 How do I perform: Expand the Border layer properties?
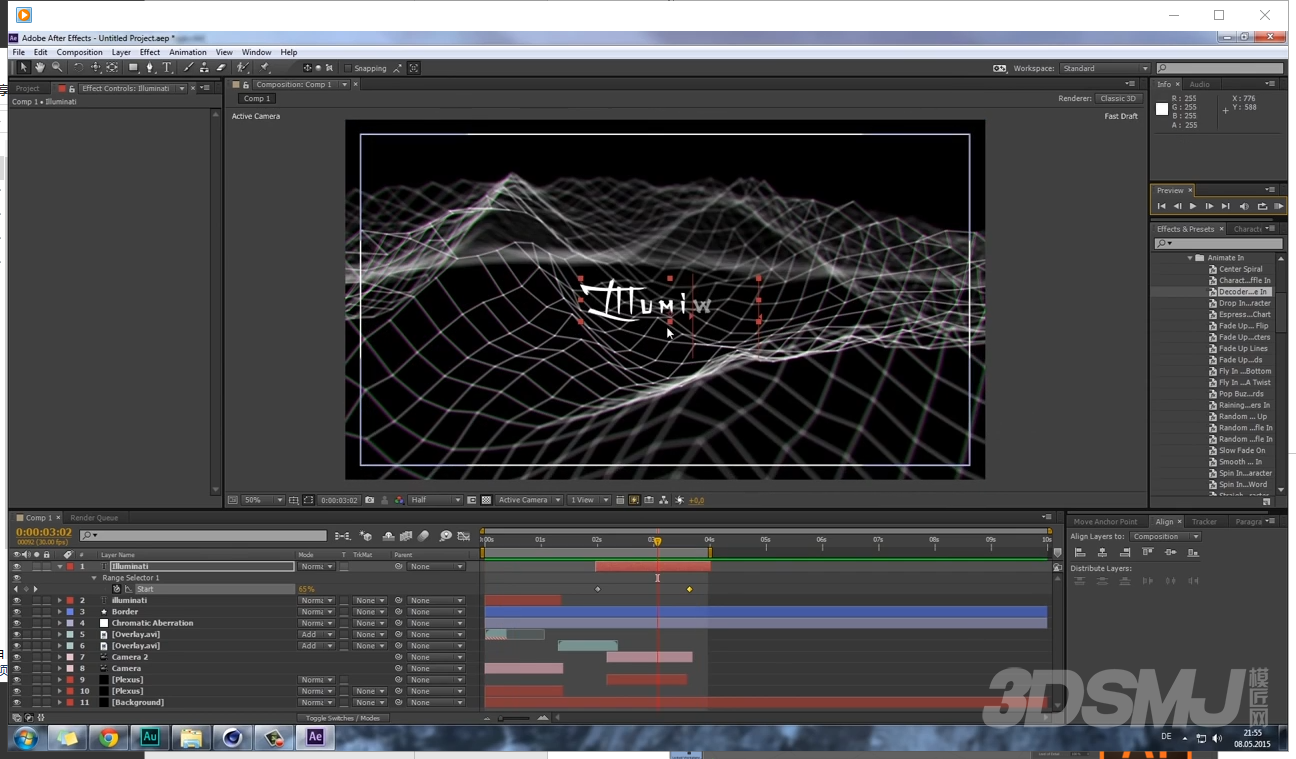pyautogui.click(x=59, y=612)
